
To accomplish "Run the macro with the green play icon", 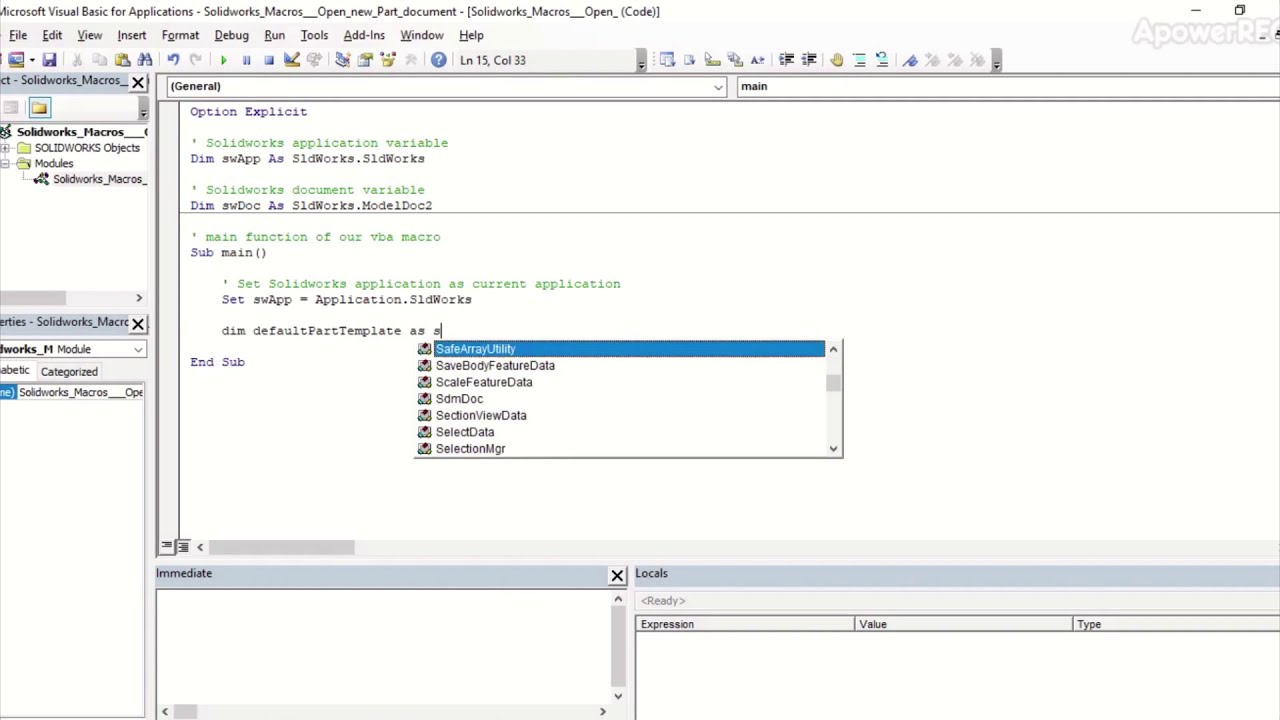I will (x=223, y=60).
